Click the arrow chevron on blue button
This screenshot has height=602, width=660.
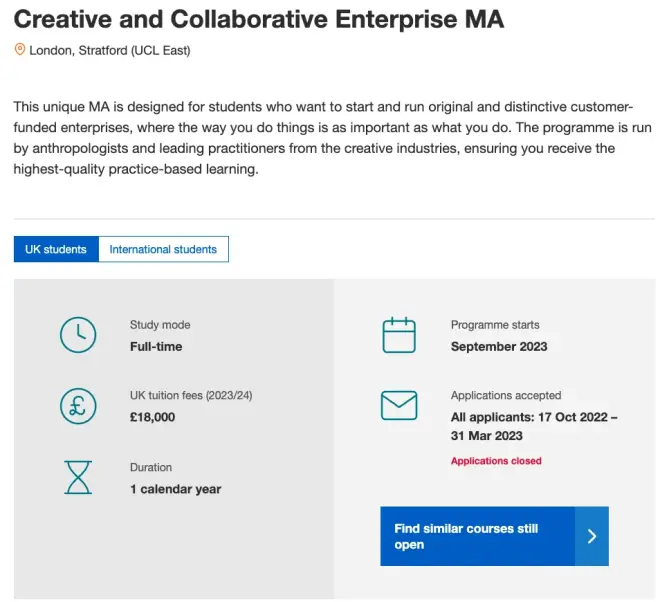coord(592,536)
